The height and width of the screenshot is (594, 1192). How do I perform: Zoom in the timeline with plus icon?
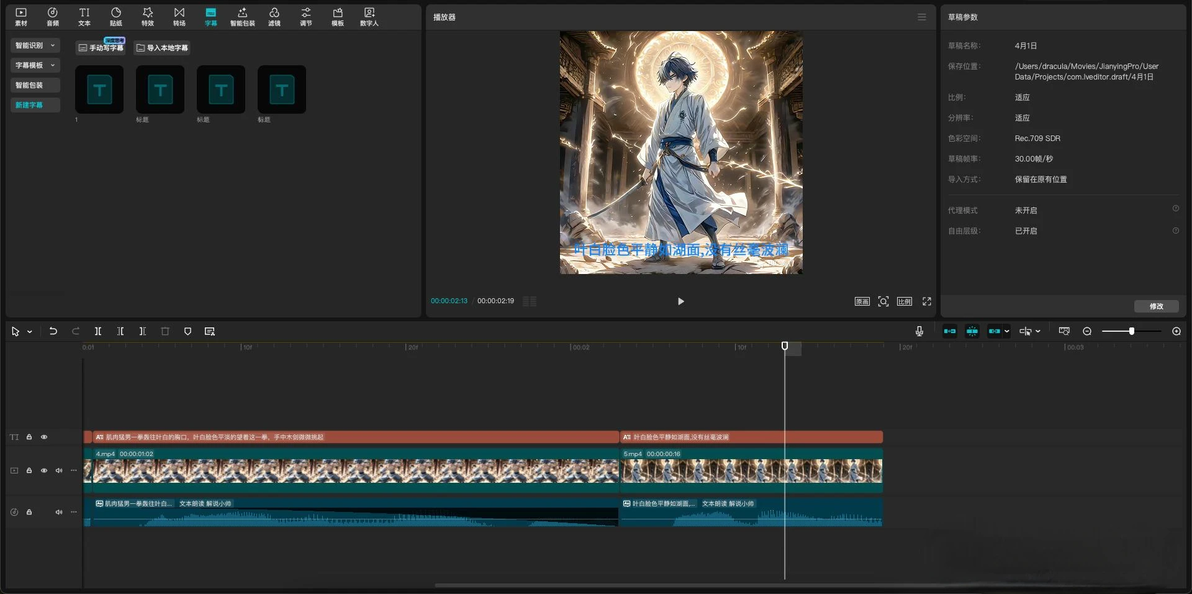1177,332
